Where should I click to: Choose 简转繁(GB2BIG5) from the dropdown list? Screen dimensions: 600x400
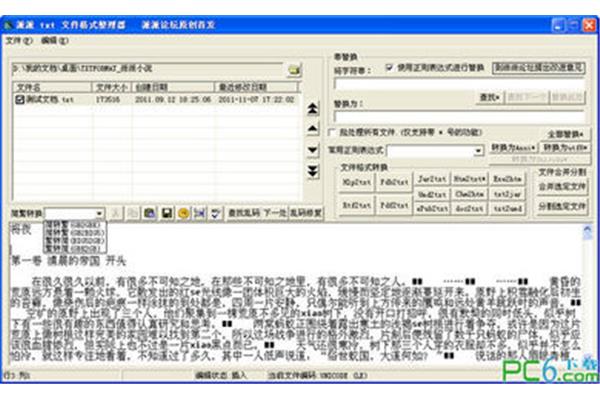coord(75,232)
